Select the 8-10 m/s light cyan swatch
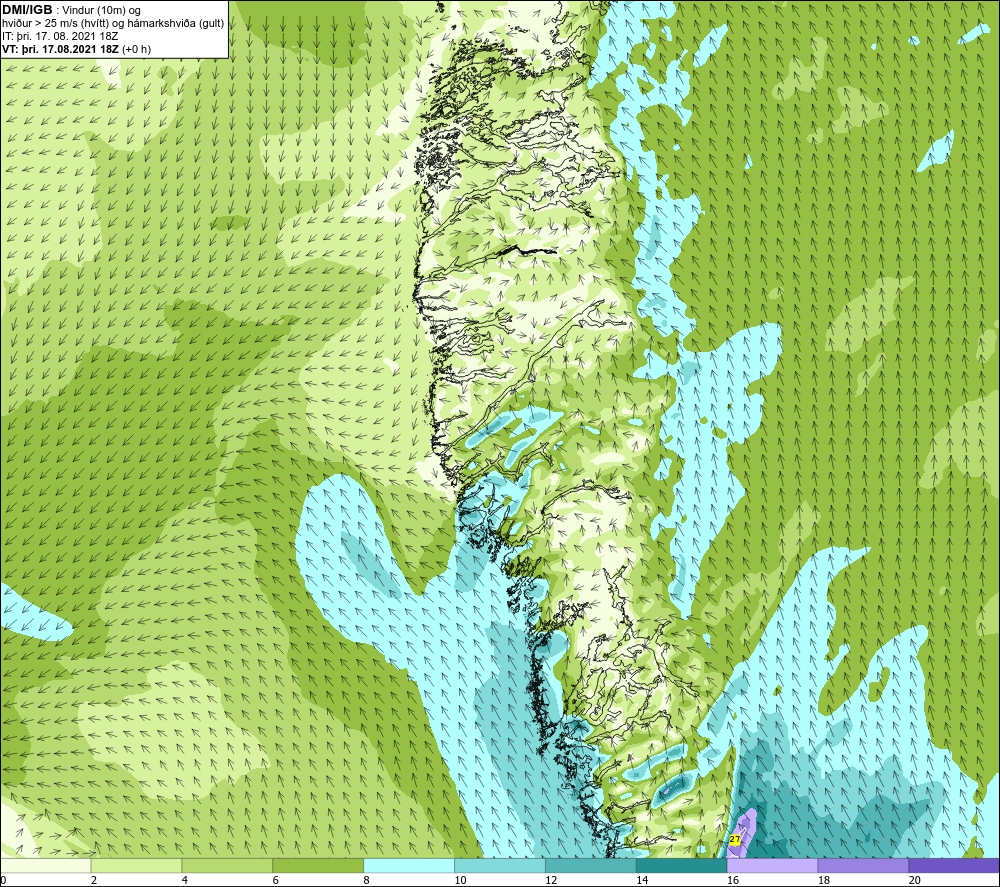The image size is (1000, 887). pos(409,865)
